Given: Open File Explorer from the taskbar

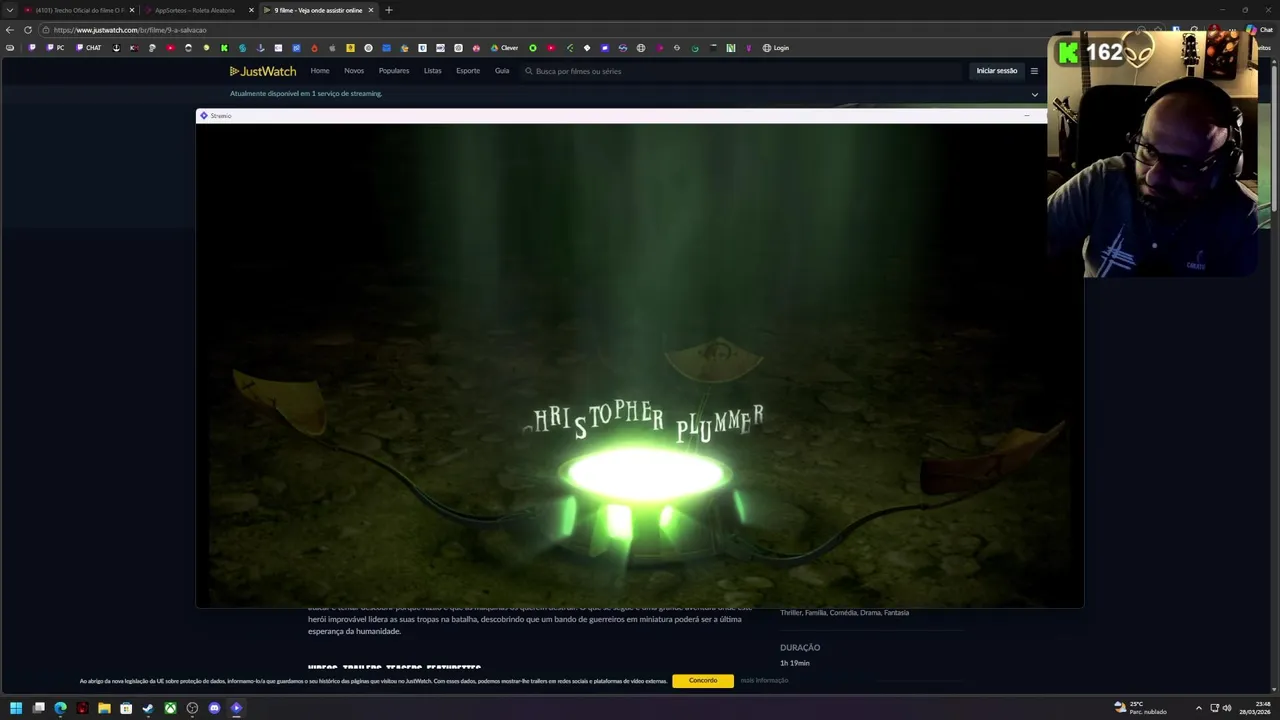Looking at the screenshot, I should click(x=104, y=708).
